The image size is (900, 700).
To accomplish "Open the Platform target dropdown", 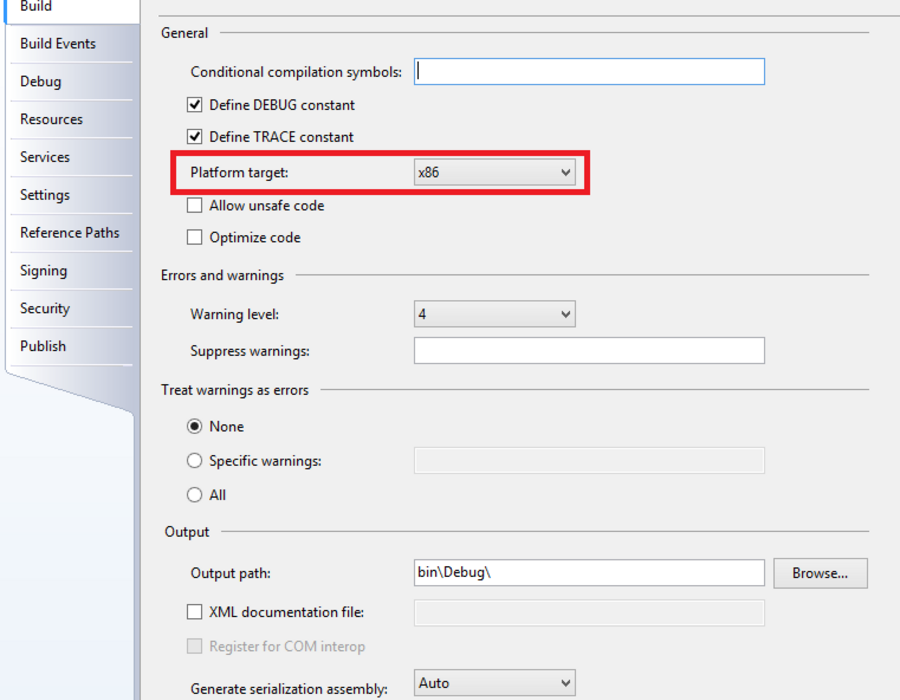I will (x=494, y=172).
